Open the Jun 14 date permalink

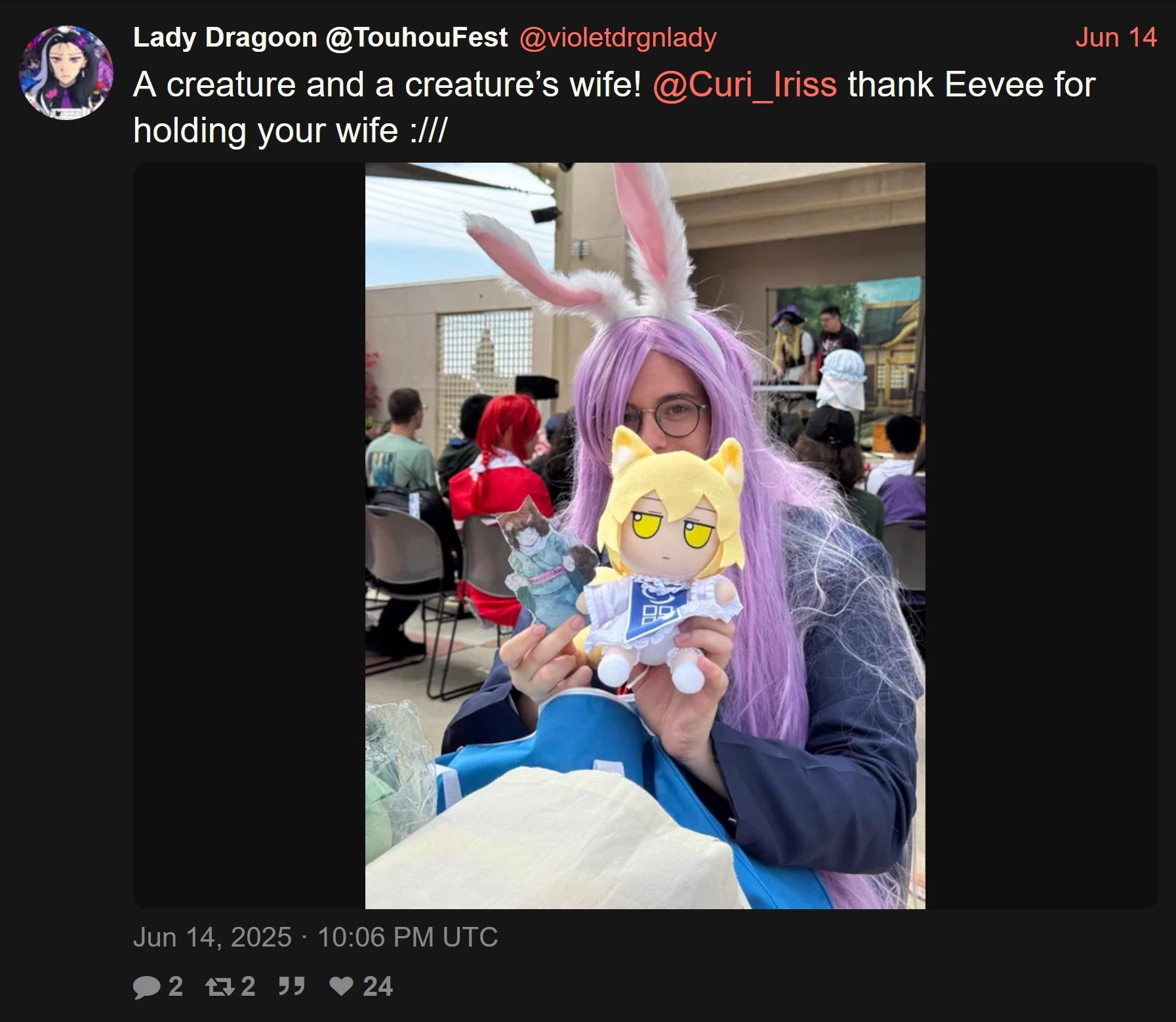tap(1116, 37)
